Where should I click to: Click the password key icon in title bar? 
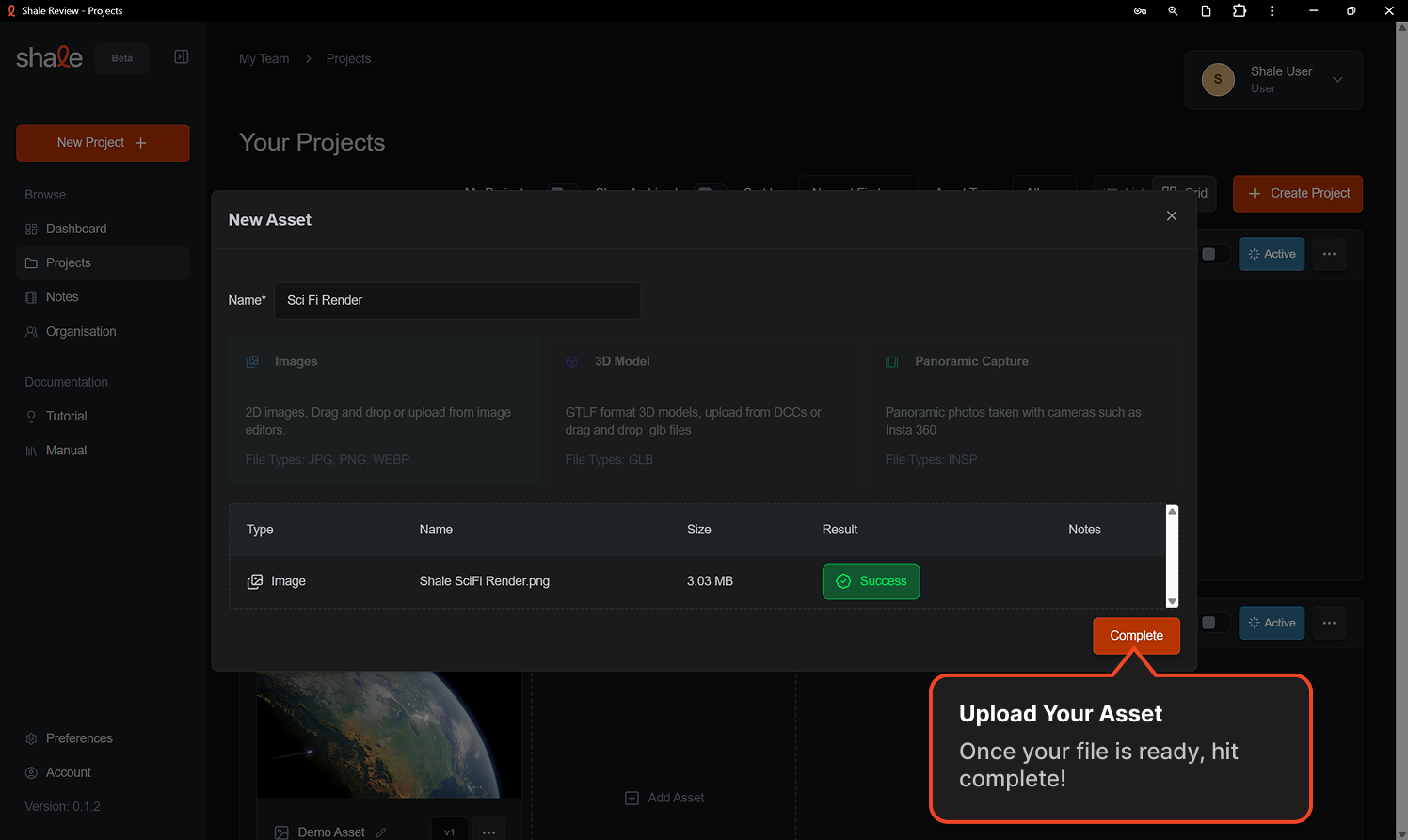pos(1140,11)
